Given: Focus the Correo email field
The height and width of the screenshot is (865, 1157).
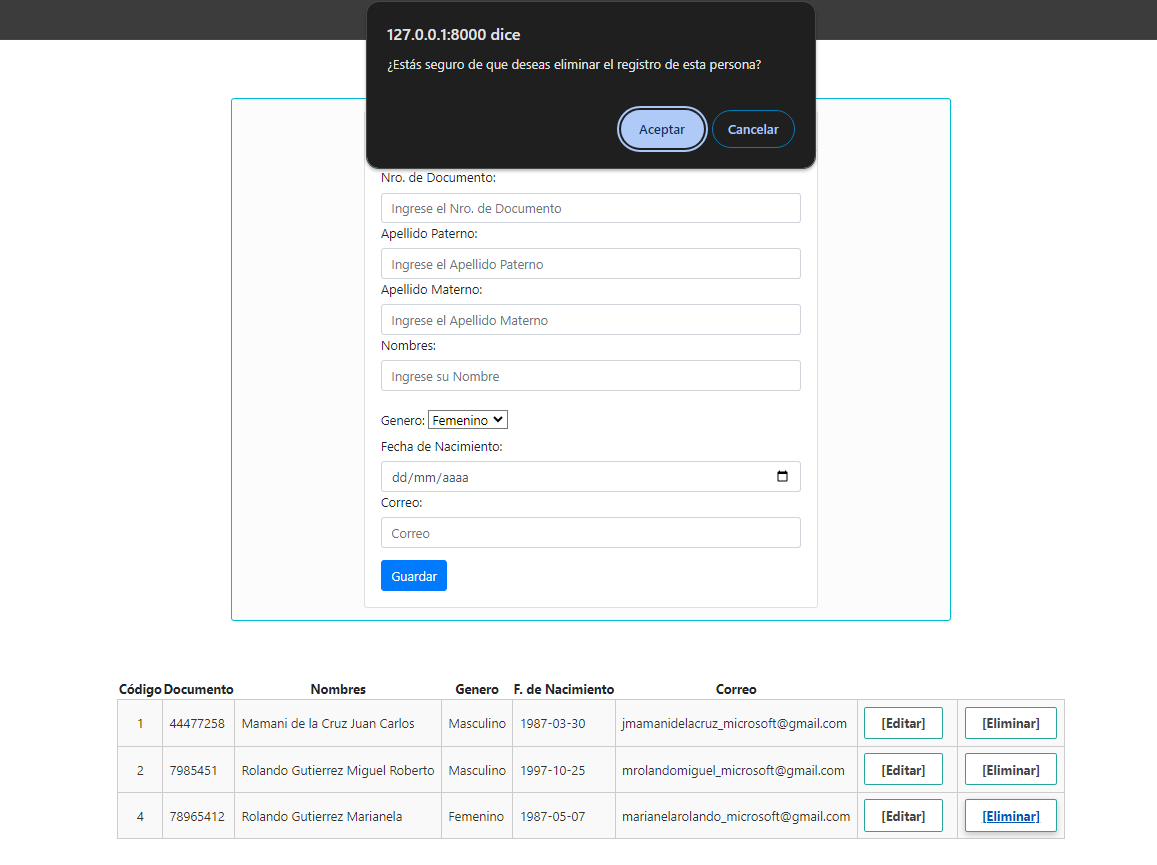Looking at the screenshot, I should click(590, 533).
